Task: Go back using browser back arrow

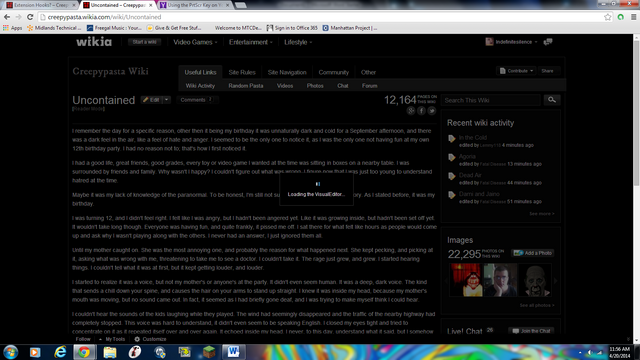Action: [x=7, y=17]
